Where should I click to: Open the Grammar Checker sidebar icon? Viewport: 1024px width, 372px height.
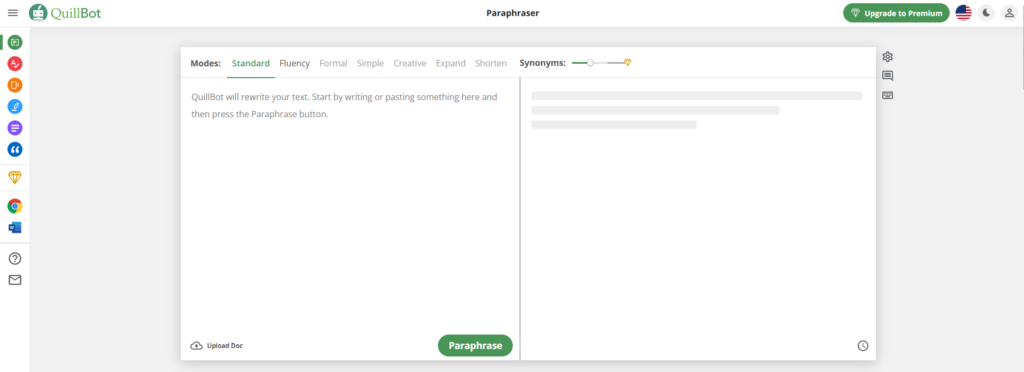pyautogui.click(x=15, y=64)
